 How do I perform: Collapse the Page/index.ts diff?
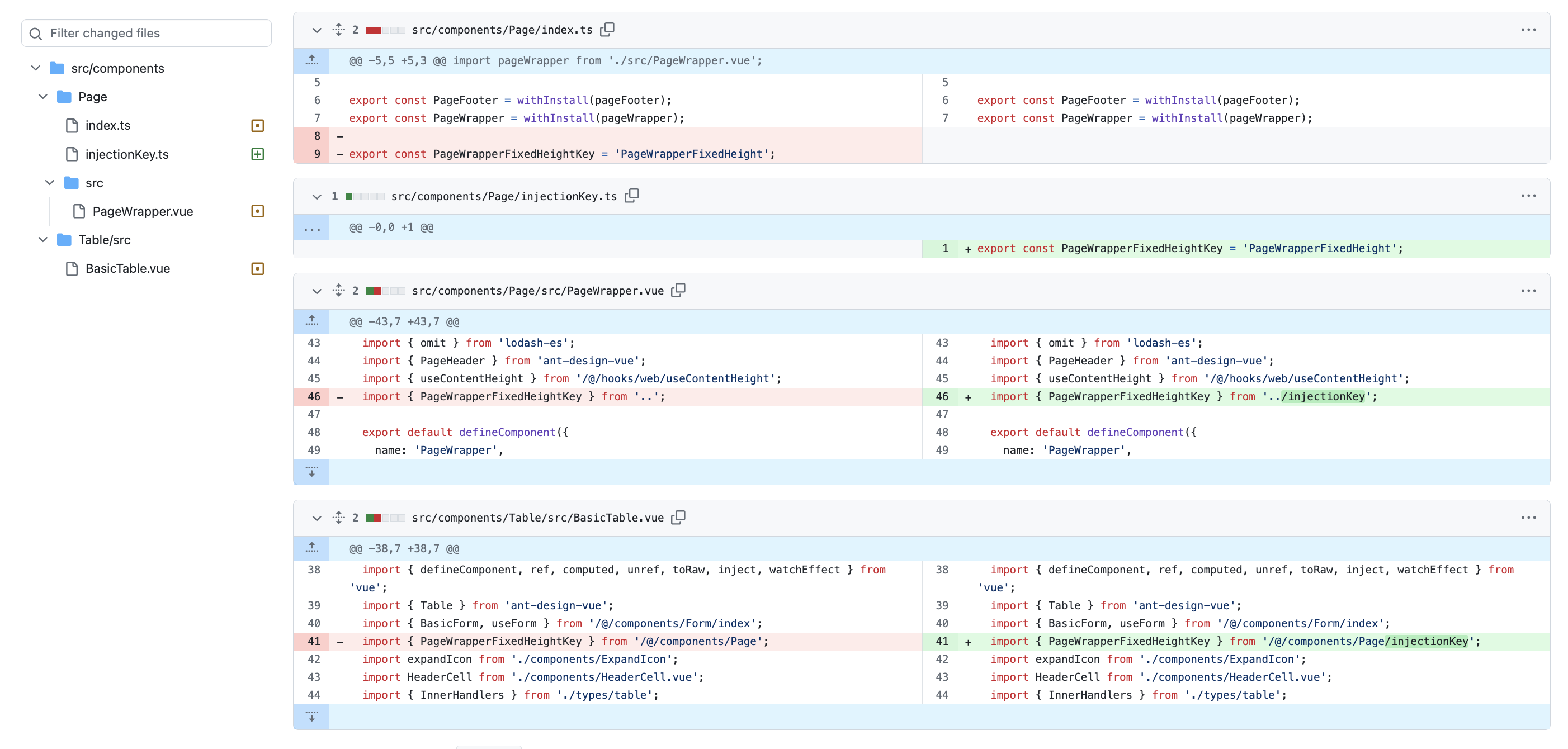click(317, 30)
